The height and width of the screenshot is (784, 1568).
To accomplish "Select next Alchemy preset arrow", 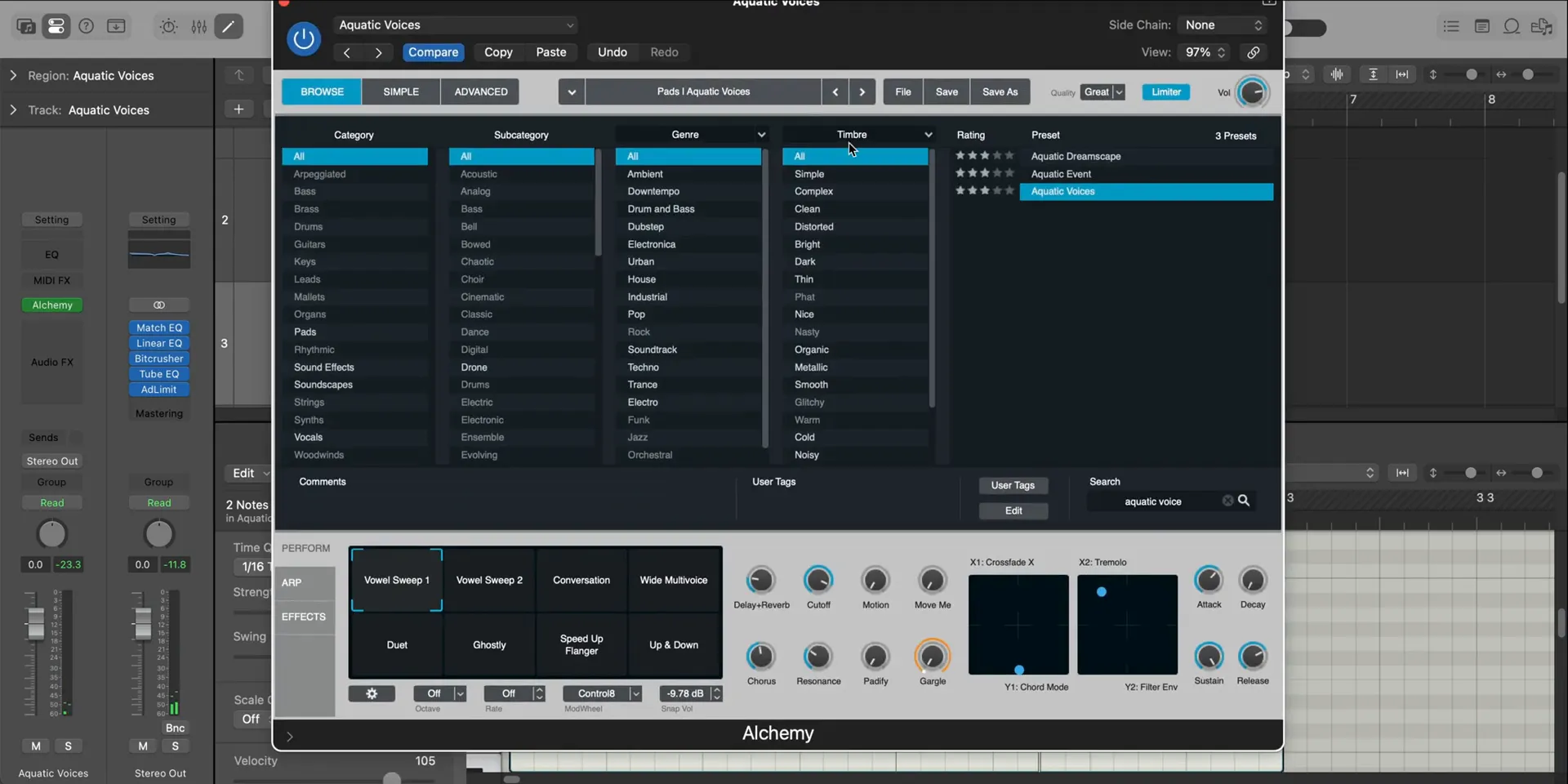I will coord(862,91).
